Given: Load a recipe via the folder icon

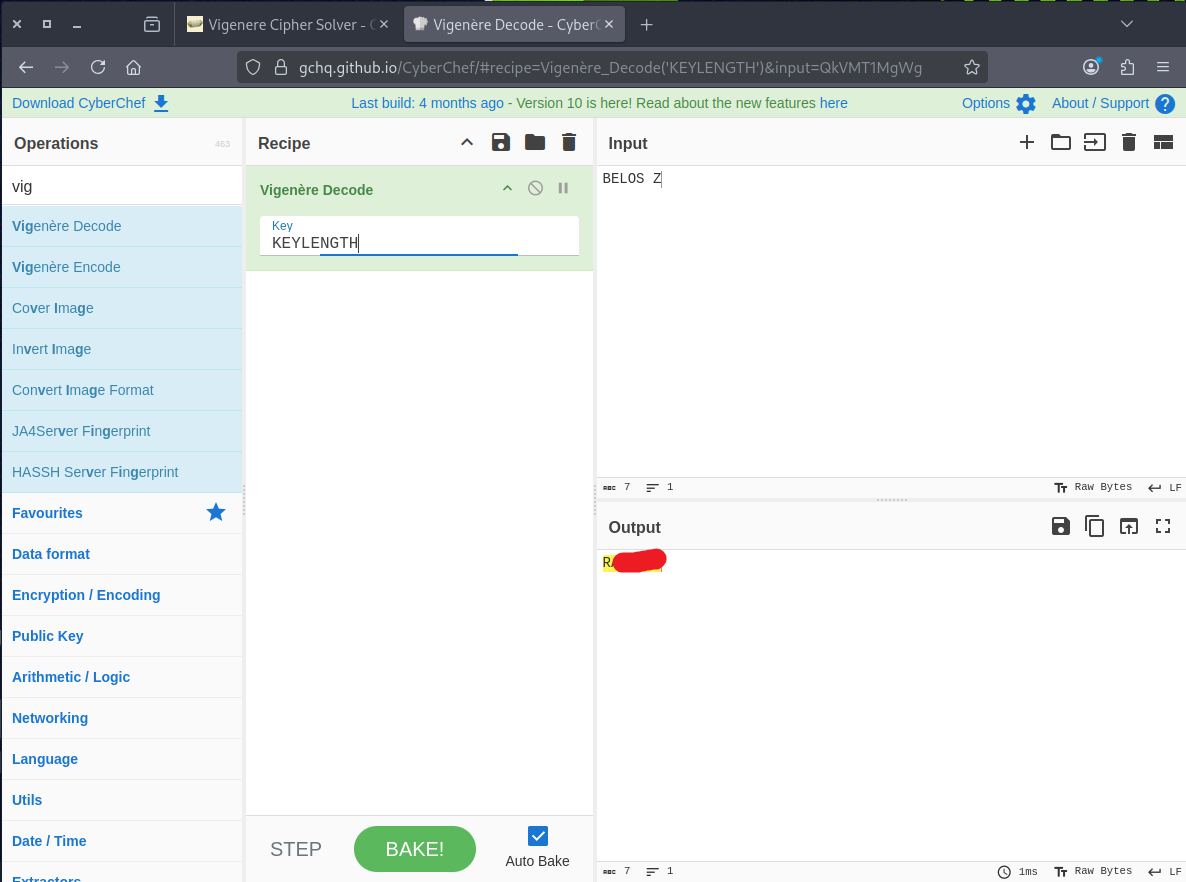Looking at the screenshot, I should point(535,143).
